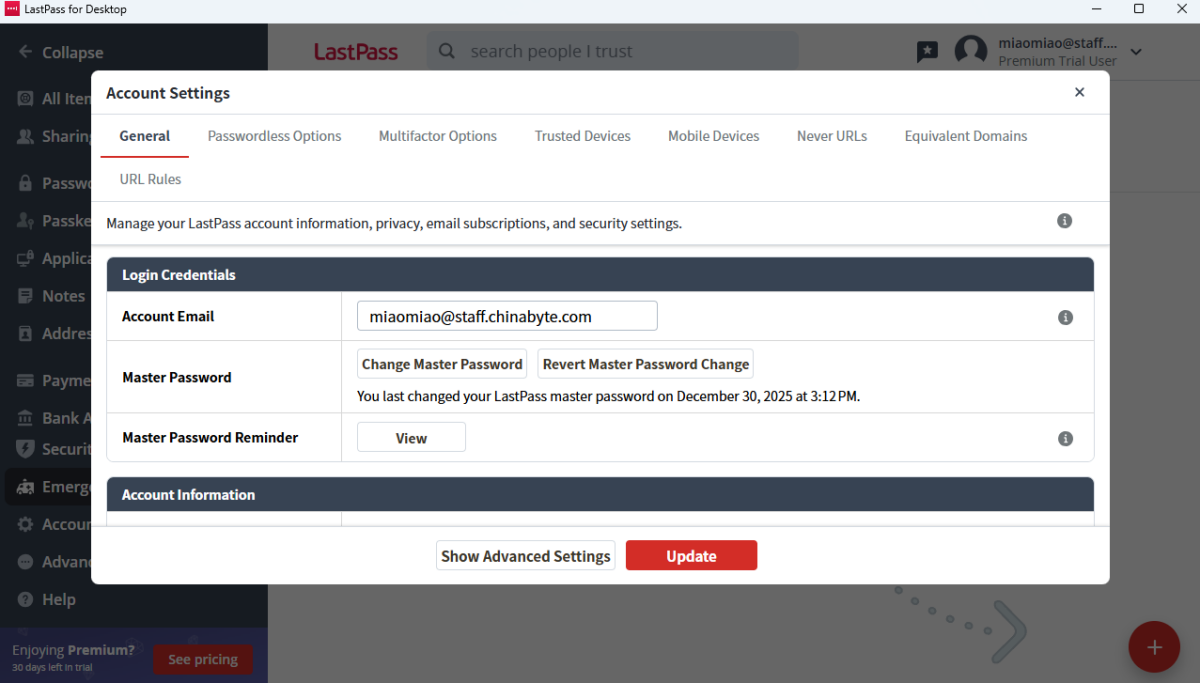Close the Account Settings dialog

(x=1079, y=92)
